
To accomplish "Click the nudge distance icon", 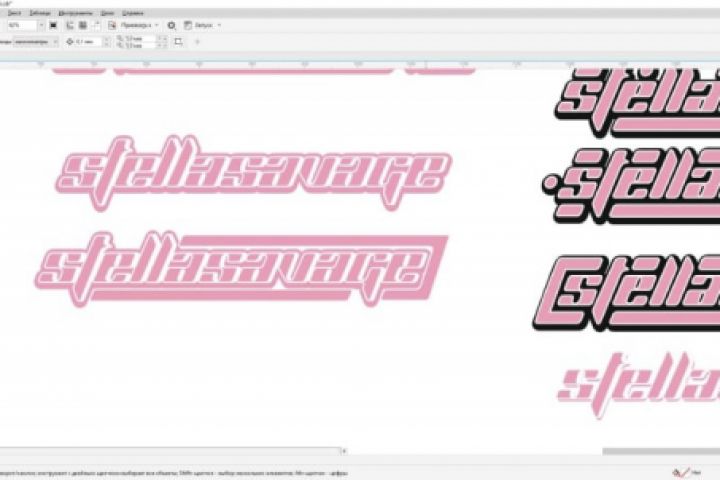I will (70, 42).
